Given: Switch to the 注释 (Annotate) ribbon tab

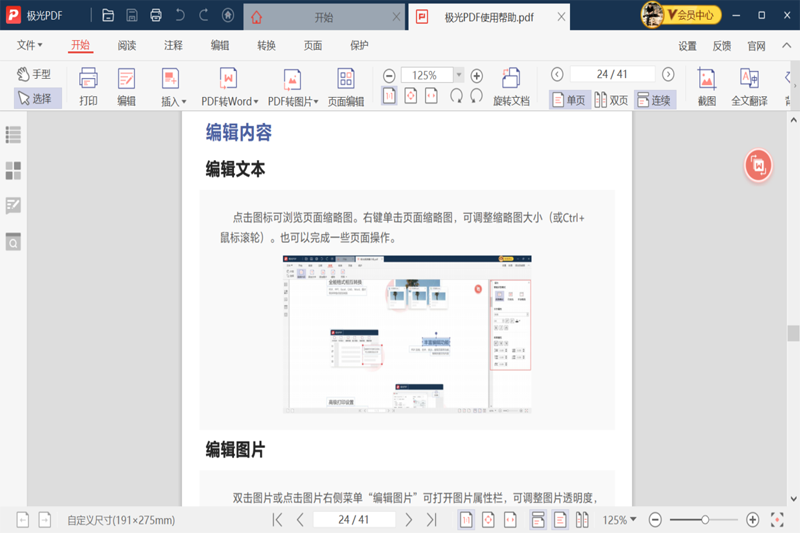Looking at the screenshot, I should (173, 45).
